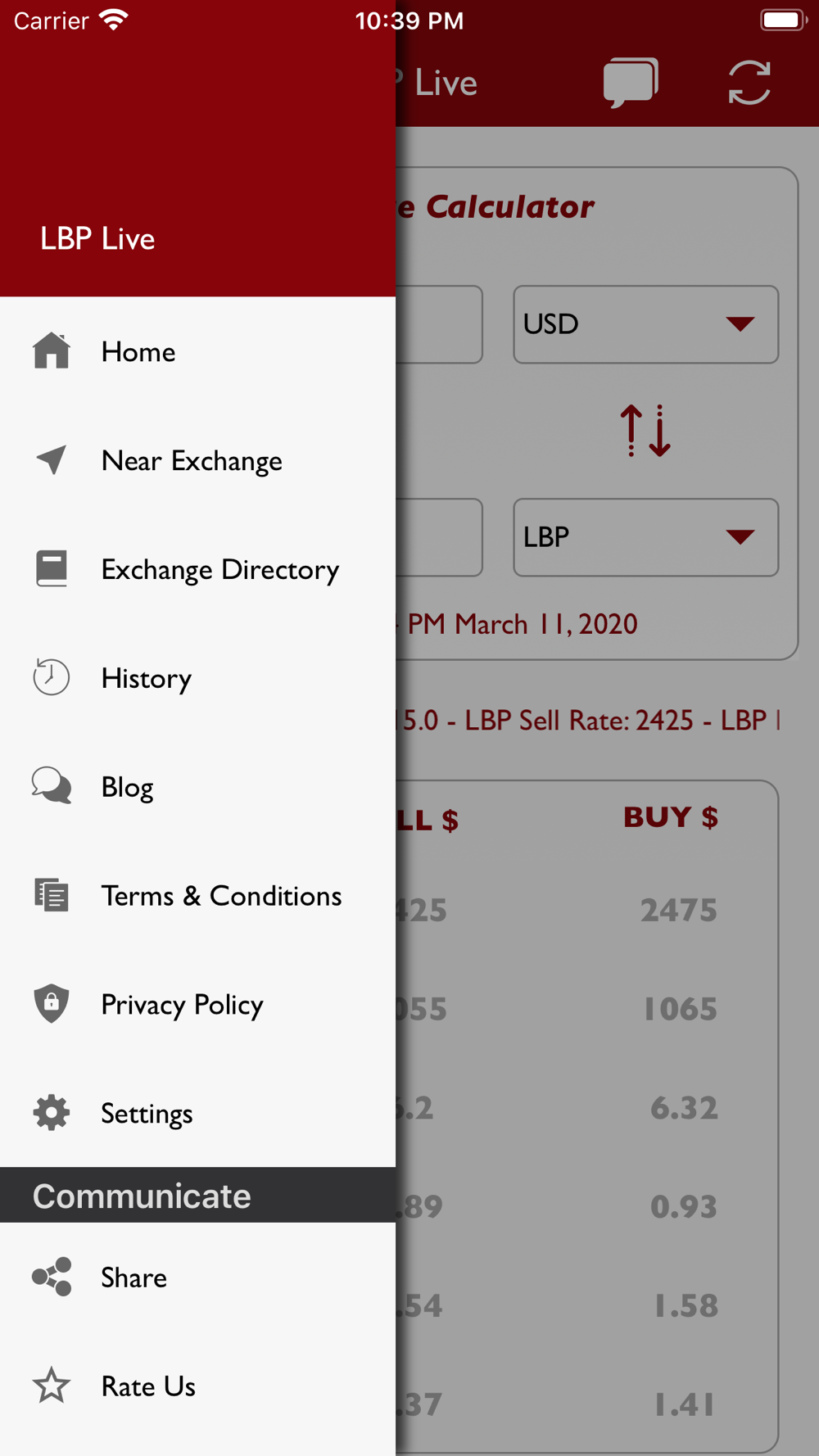Tap the Home house icon
The width and height of the screenshot is (819, 1456).
[x=52, y=351]
